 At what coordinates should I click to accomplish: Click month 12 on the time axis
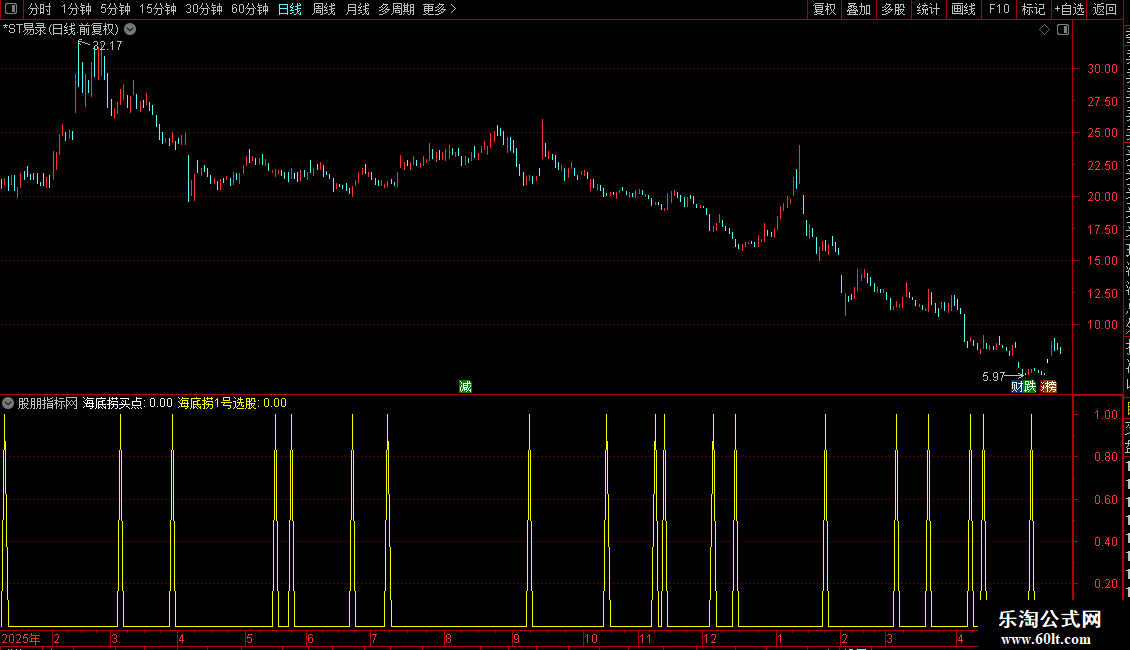point(710,638)
